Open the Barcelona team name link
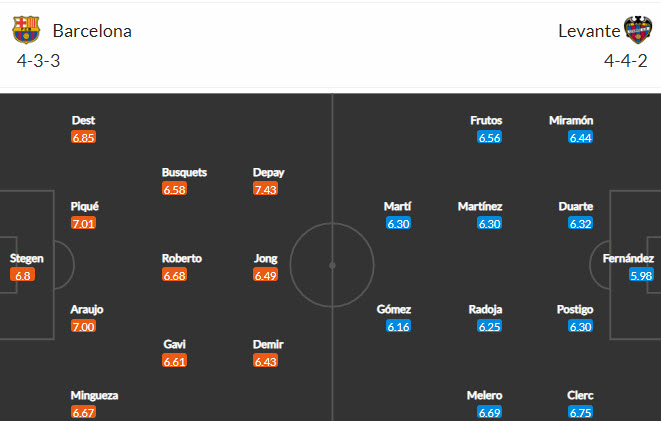 pos(92,31)
